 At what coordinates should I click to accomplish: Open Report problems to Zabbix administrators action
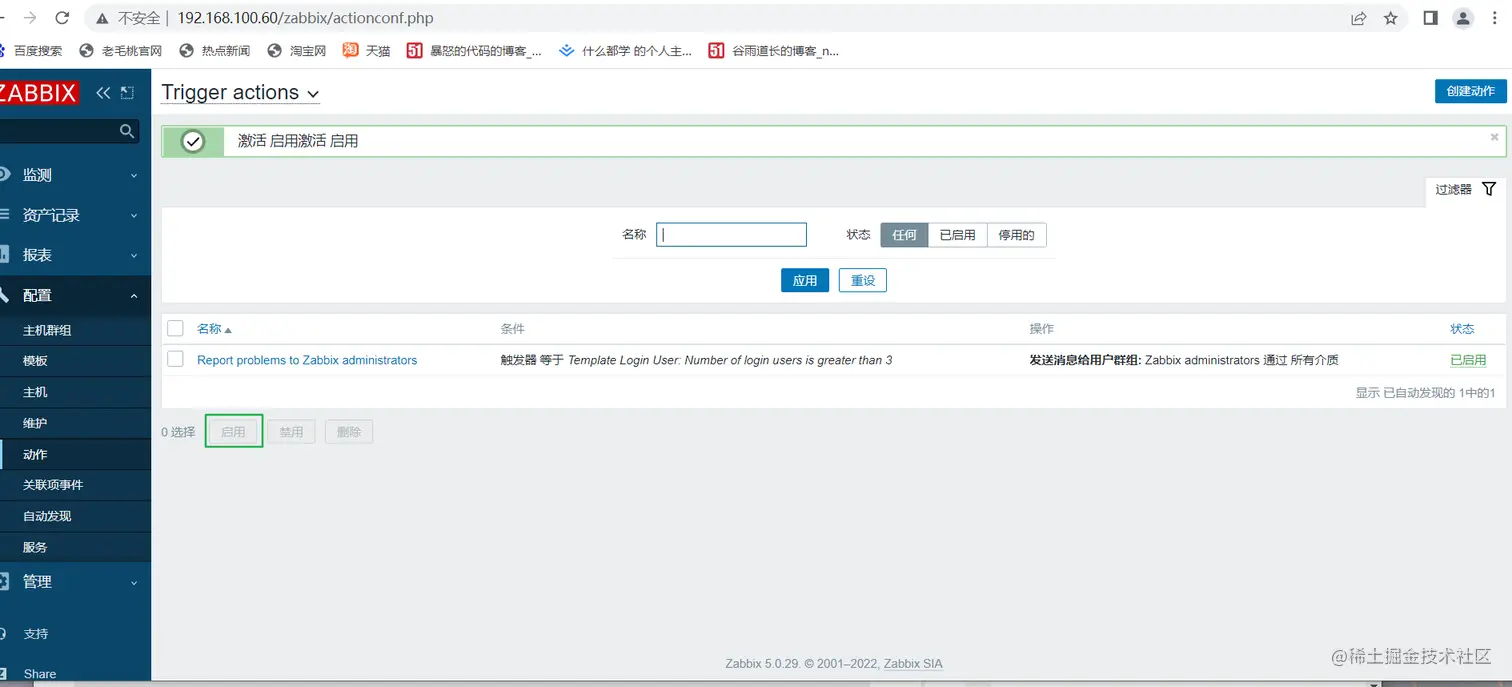307,360
